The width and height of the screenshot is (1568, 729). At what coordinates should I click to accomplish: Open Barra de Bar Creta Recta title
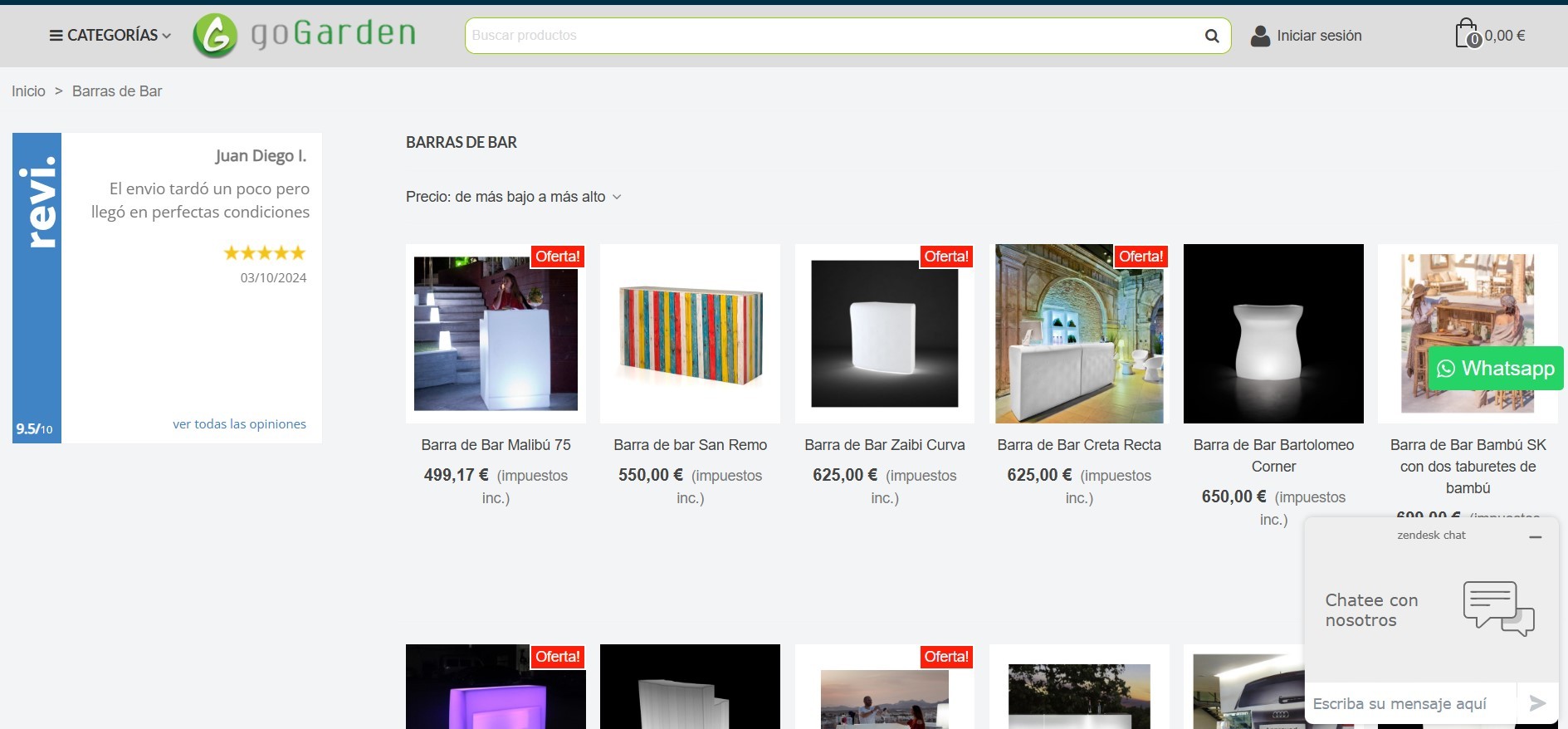coord(1079,445)
